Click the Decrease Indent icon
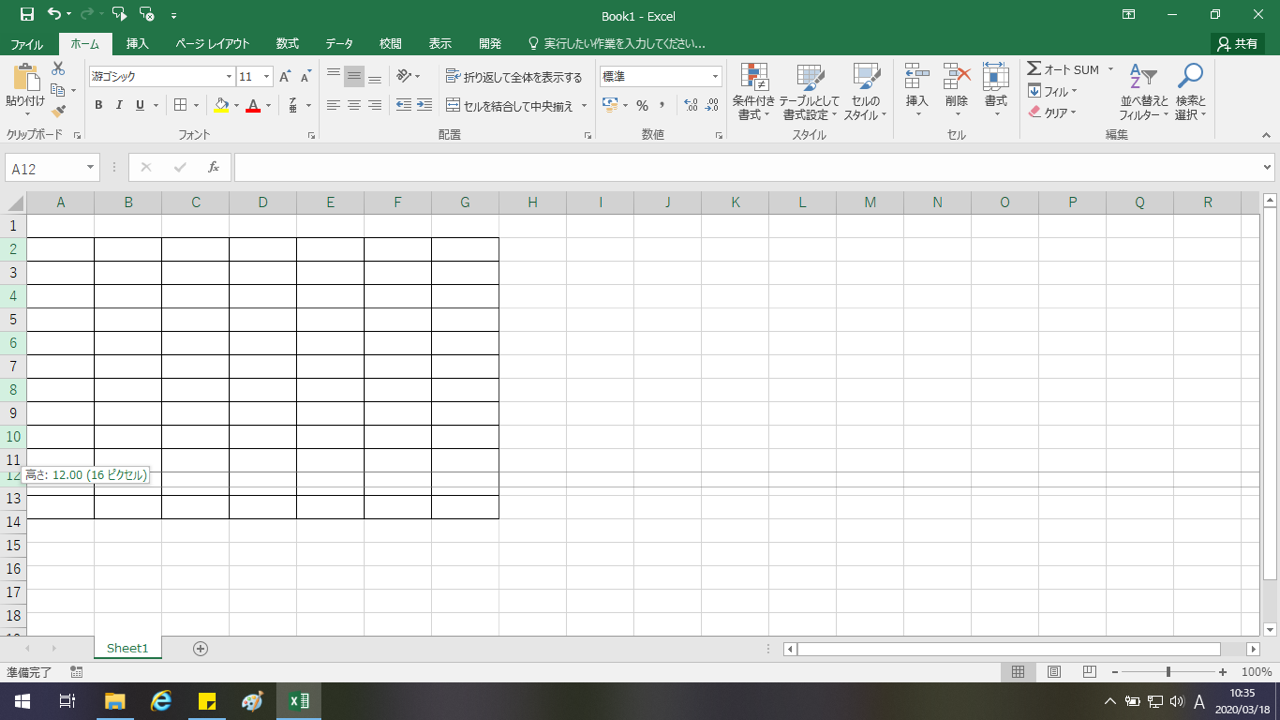This screenshot has width=1280, height=720. click(x=403, y=105)
